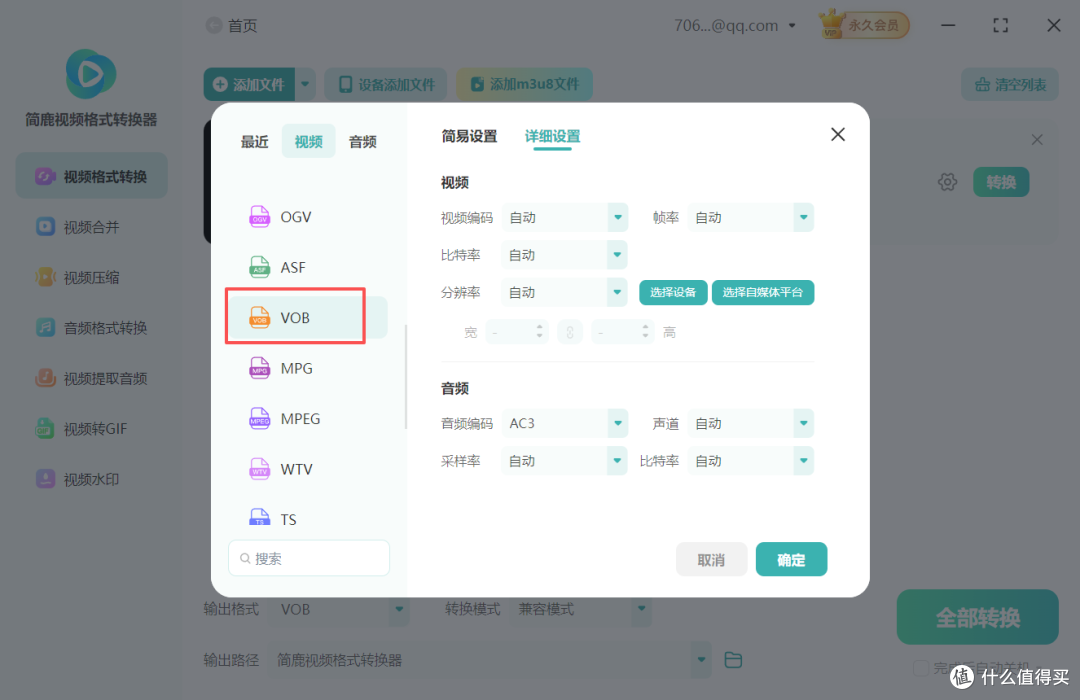Image resolution: width=1080 pixels, height=700 pixels.
Task: Switch to the 简易设置 tab
Action: 469,136
